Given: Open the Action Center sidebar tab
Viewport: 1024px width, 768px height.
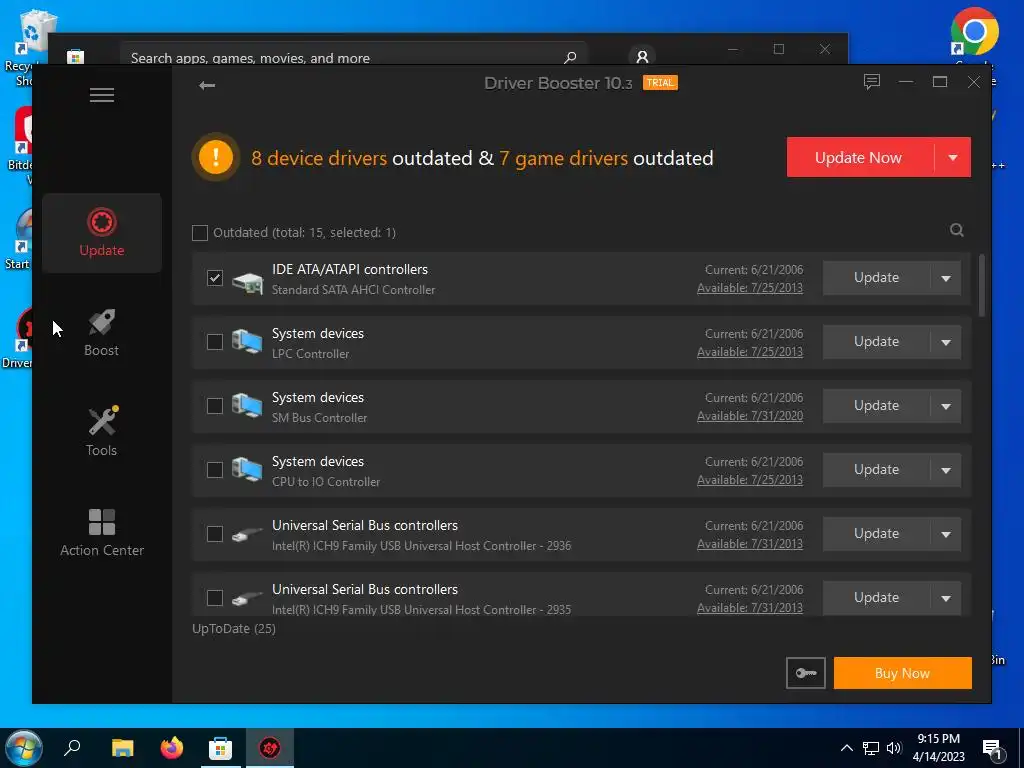Looking at the screenshot, I should click(102, 532).
